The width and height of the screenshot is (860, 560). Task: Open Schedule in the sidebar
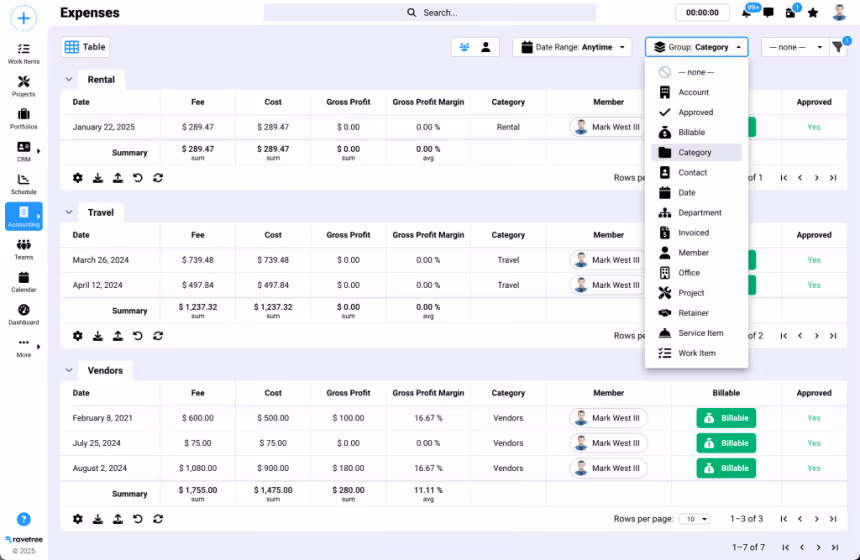(24, 184)
